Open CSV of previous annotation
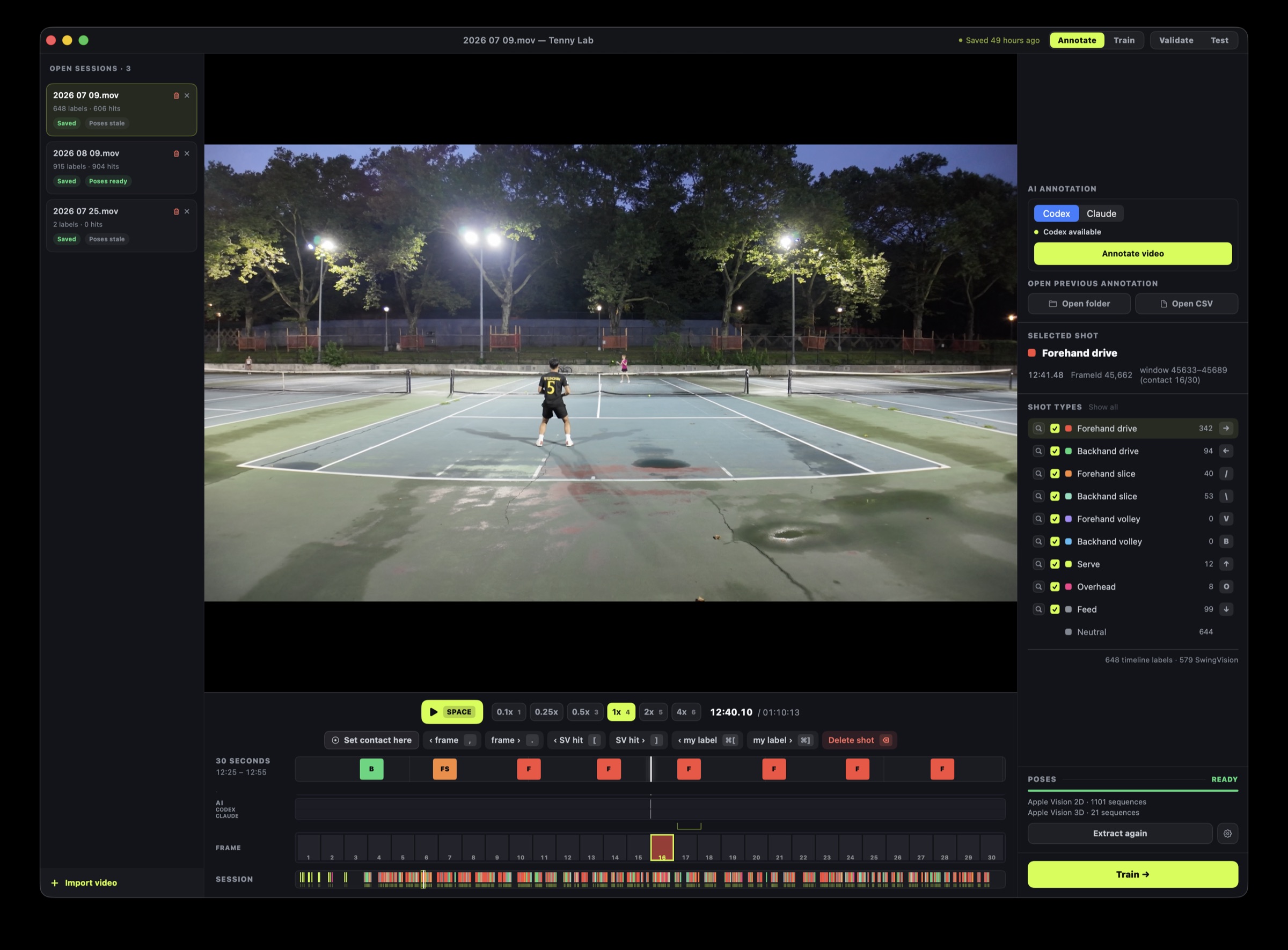 (1186, 304)
